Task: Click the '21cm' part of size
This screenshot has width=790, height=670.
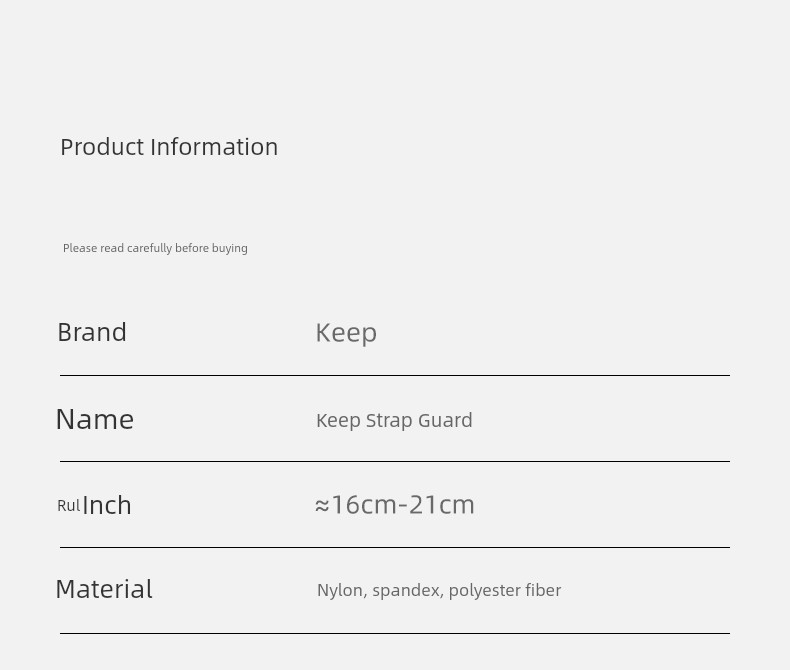Action: (441, 505)
